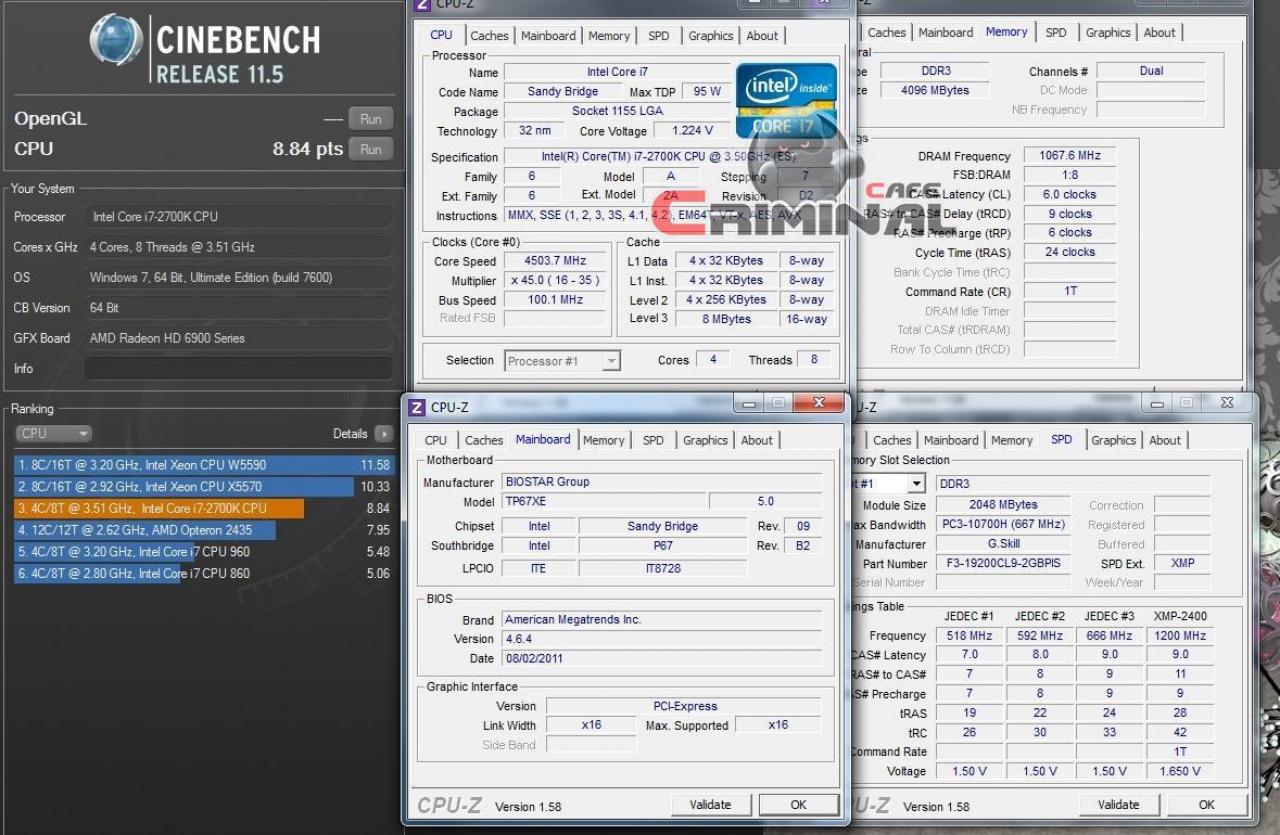Click the Socket 1155 LGA package field

[617, 111]
